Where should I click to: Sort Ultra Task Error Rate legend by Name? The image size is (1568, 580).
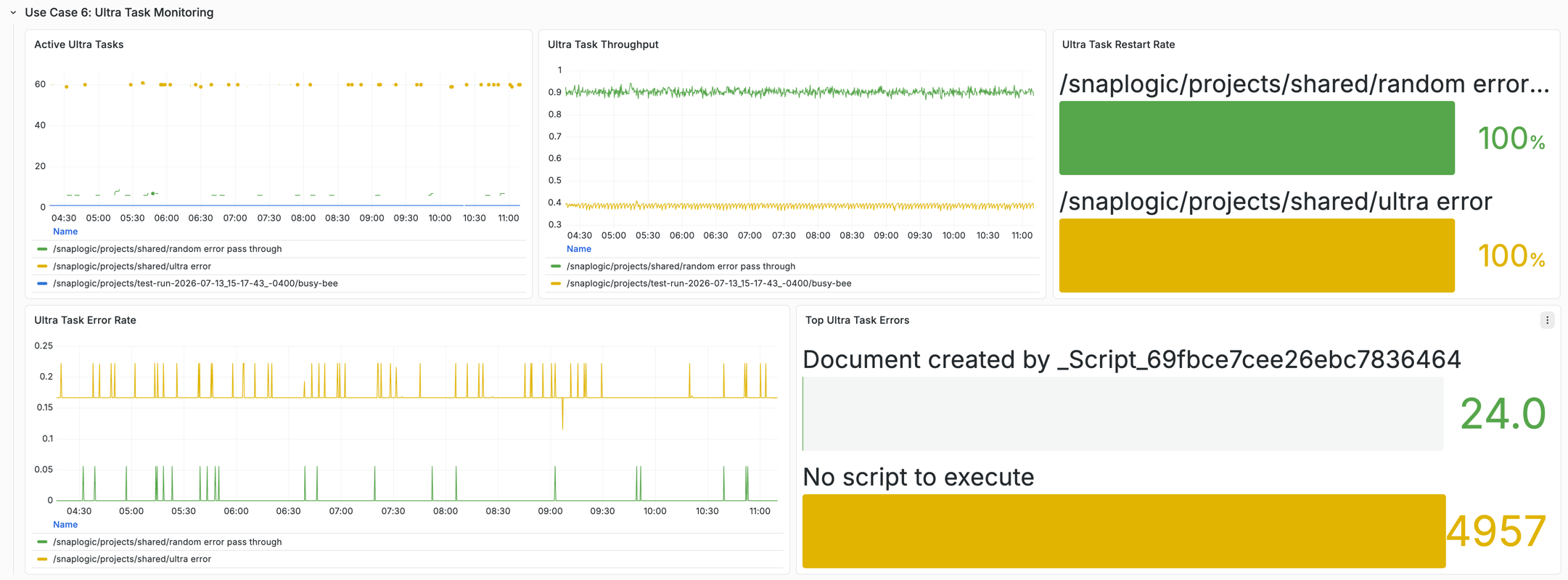click(x=65, y=525)
